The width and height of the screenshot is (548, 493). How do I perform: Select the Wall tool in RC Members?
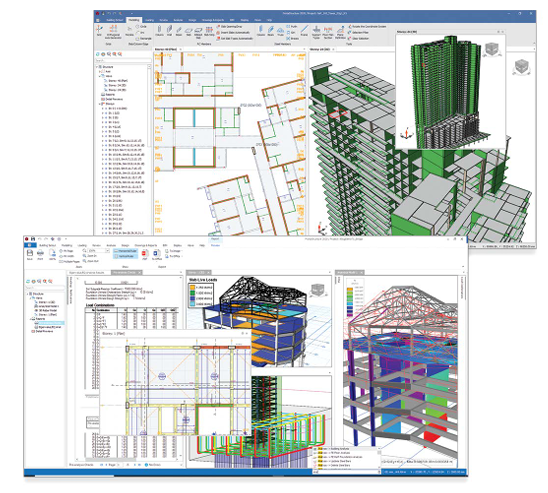tap(170, 31)
